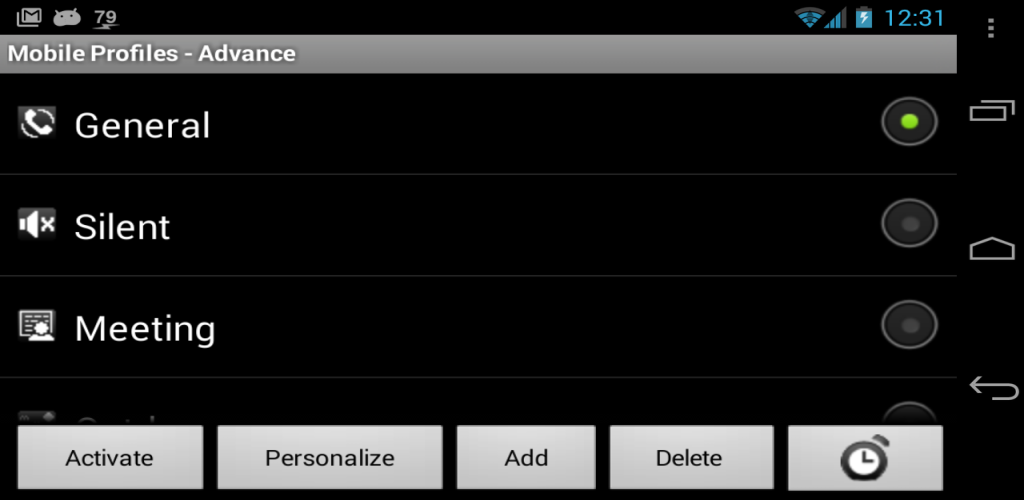
Task: Open the three-dot overflow menu
Action: click(x=991, y=28)
